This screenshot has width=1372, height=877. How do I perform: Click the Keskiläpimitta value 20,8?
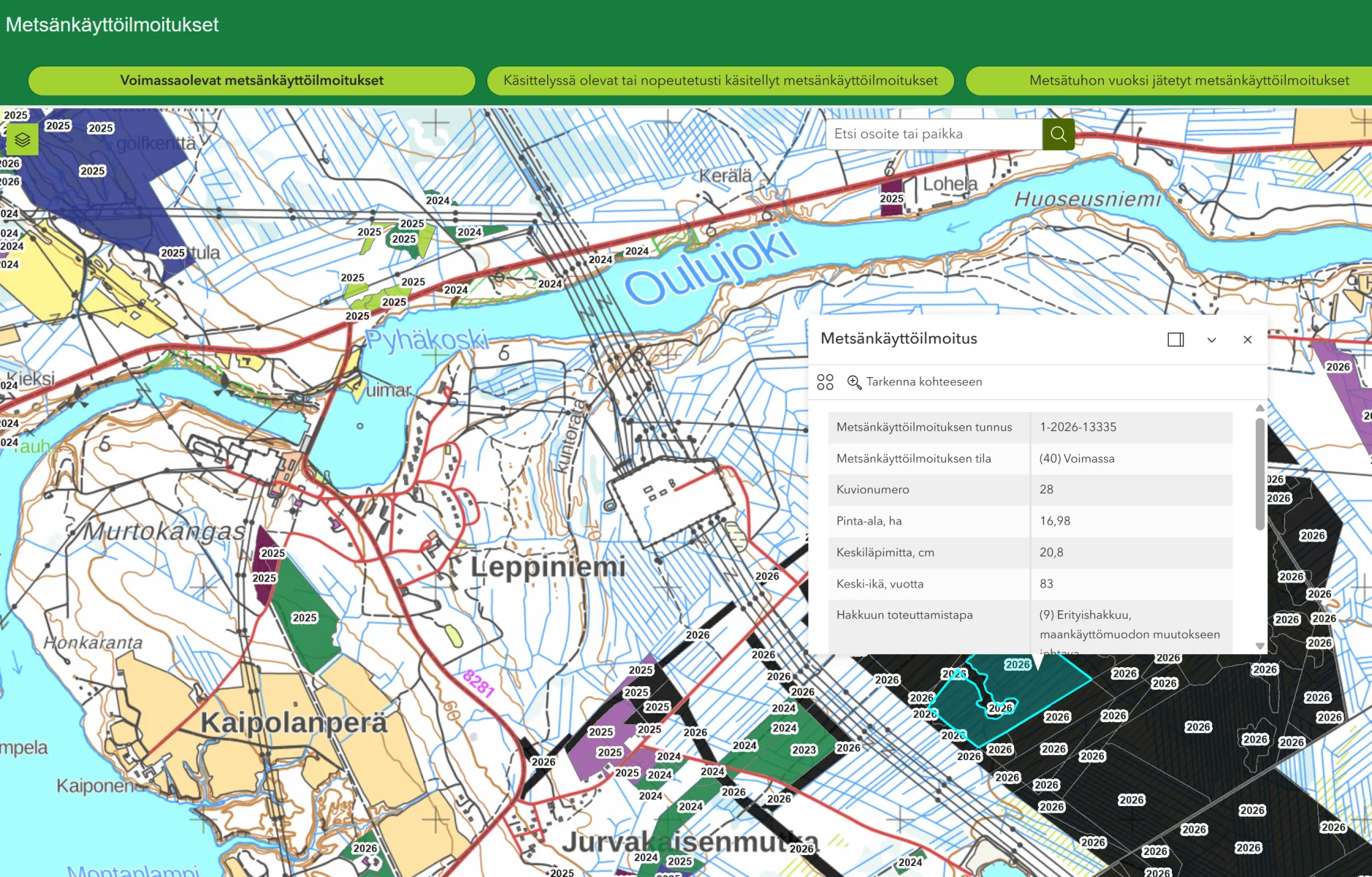coord(1051,553)
